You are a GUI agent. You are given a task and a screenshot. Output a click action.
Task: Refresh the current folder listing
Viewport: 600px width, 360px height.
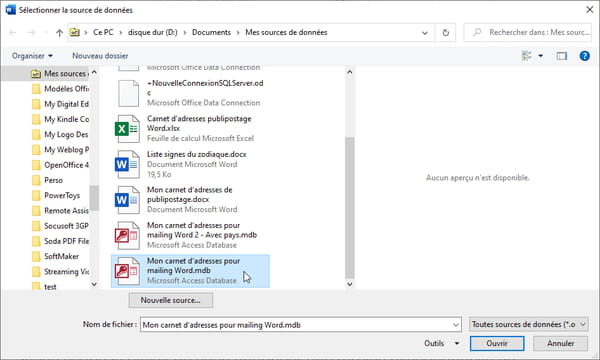[x=445, y=33]
